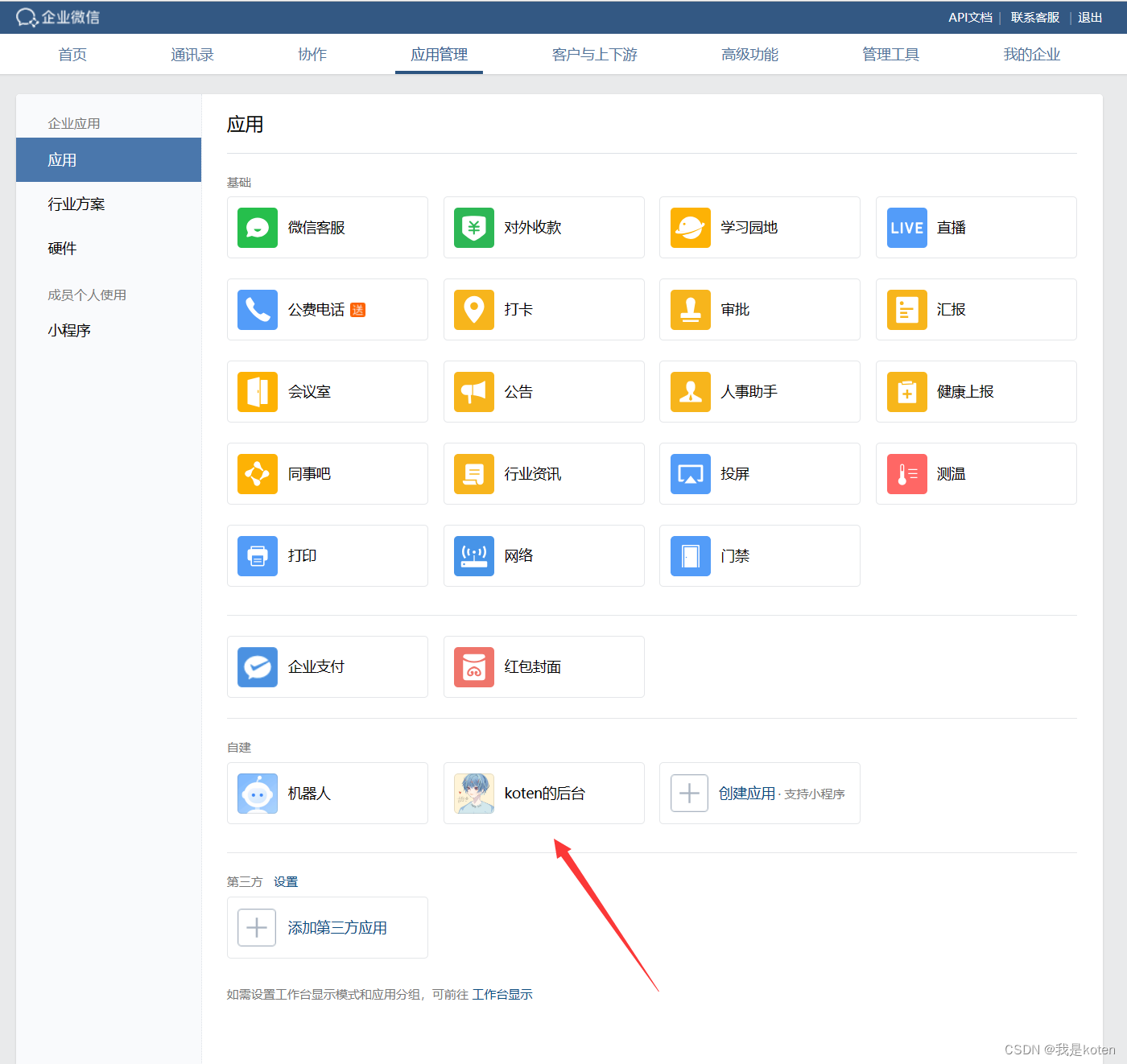Image resolution: width=1127 pixels, height=1064 pixels.
Task: Open the 公费电话 phone icon
Action: 258,310
